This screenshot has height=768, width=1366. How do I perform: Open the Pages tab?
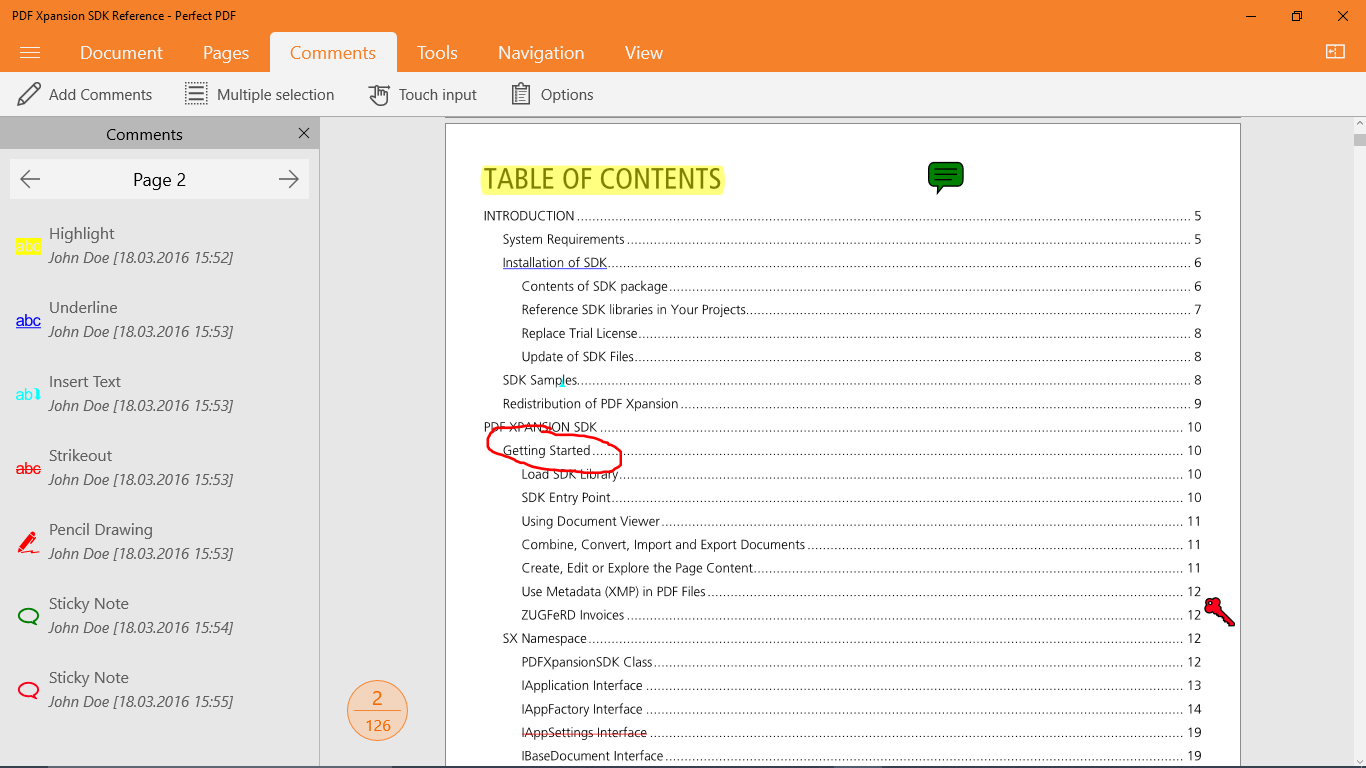click(x=226, y=53)
